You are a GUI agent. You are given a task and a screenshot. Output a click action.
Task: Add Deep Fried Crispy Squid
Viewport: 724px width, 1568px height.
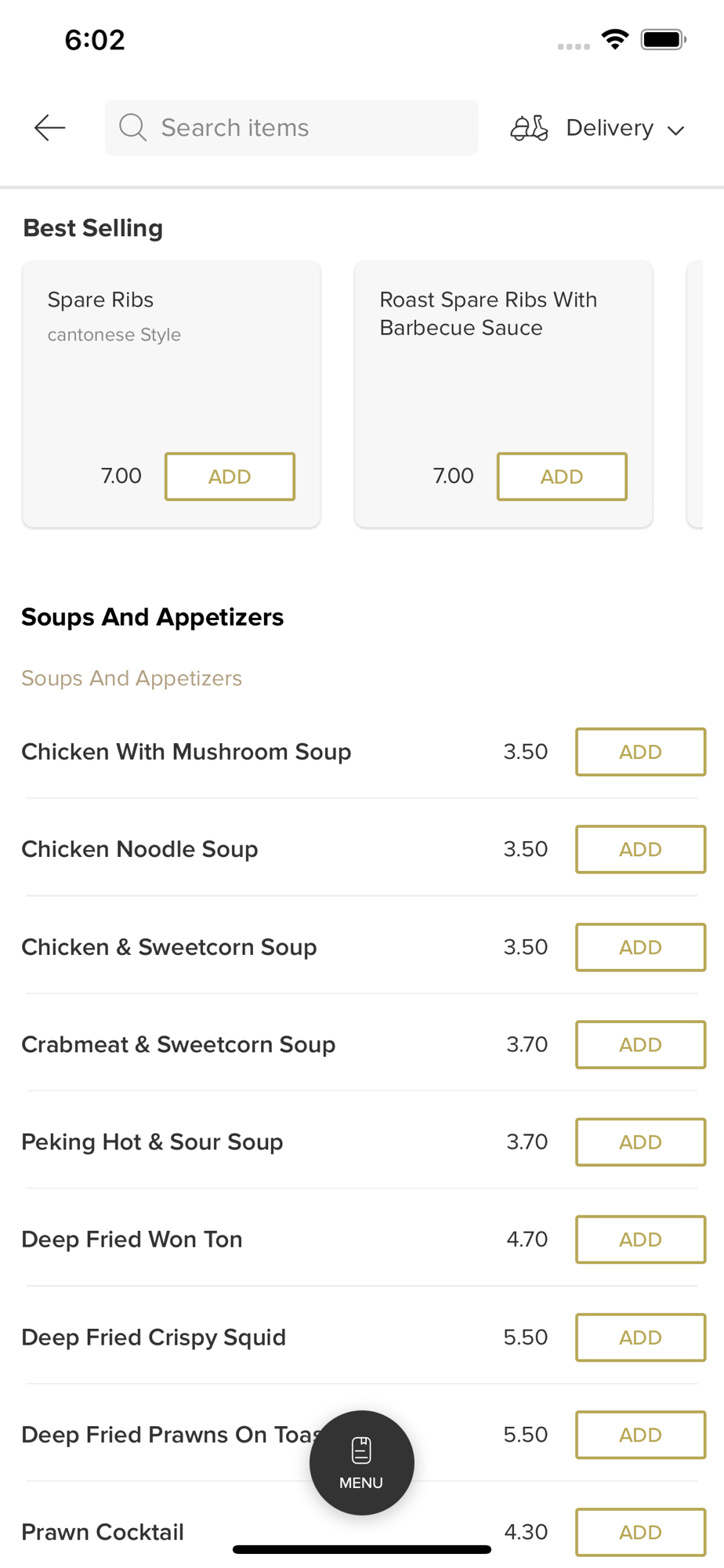tap(640, 1338)
